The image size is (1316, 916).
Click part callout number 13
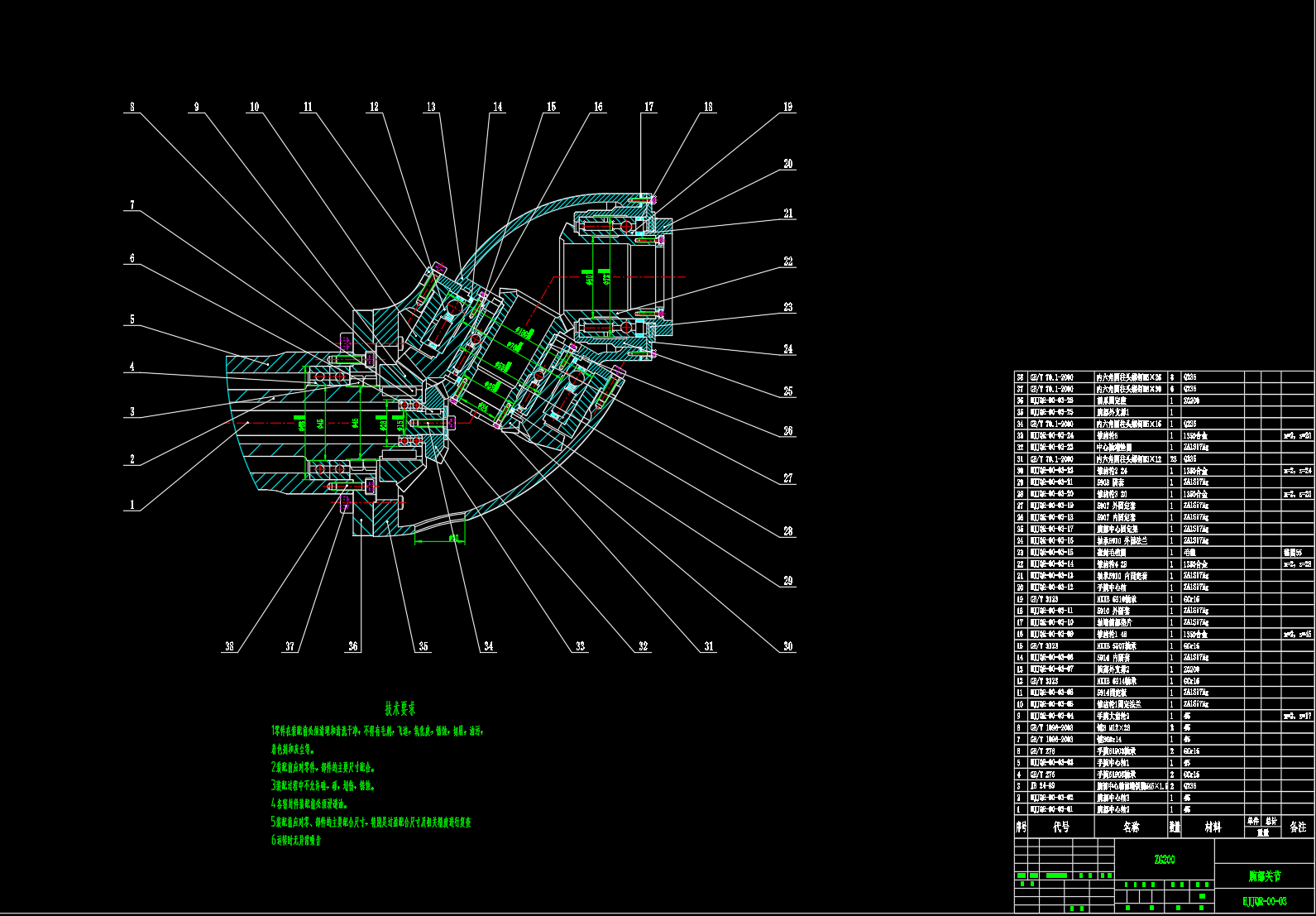(x=431, y=107)
